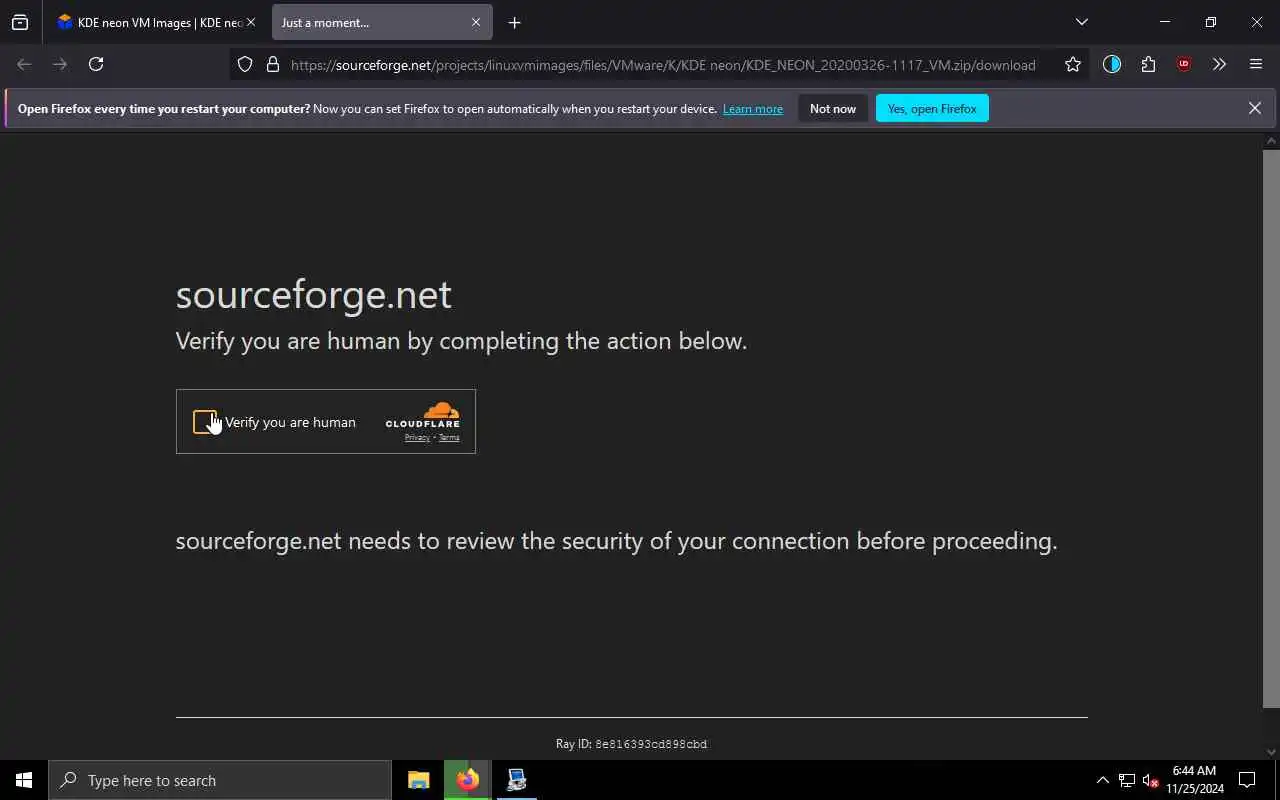Bookmark this page with star icon
This screenshot has width=1280, height=800.
click(1073, 64)
